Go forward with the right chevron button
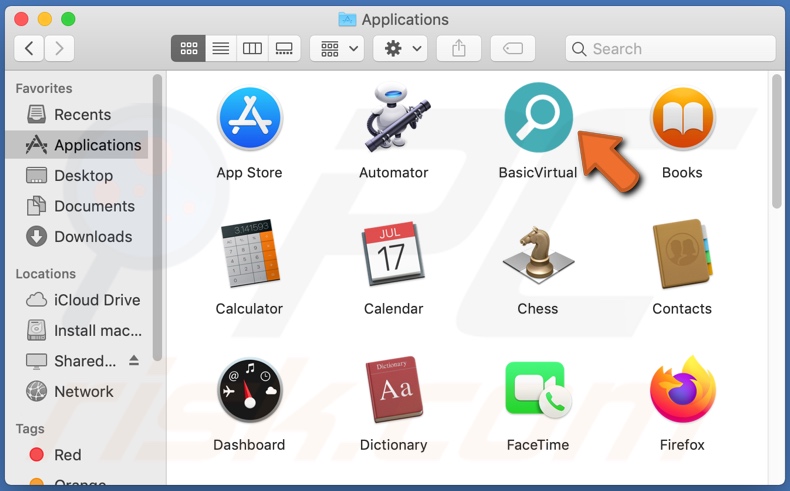Screen dimensions: 790x491 pyautogui.click(x=59, y=48)
